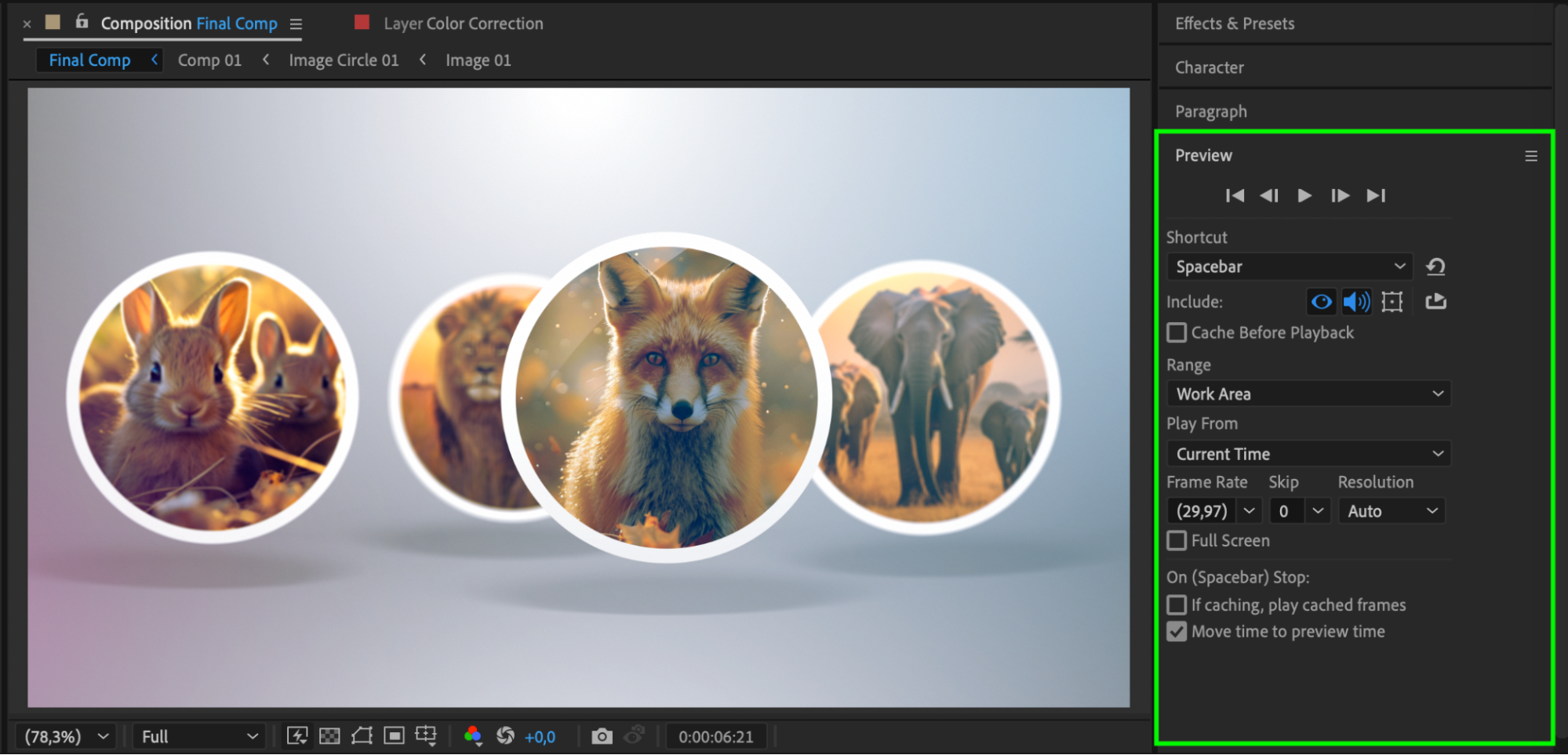
Task: Enable Cache Before Playback checkbox
Action: pos(1177,332)
